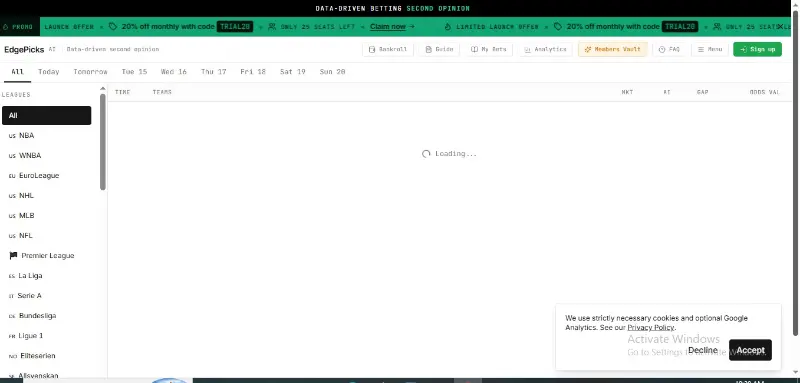Select the Today tab
This screenshot has width=800, height=383.
[x=48, y=72]
